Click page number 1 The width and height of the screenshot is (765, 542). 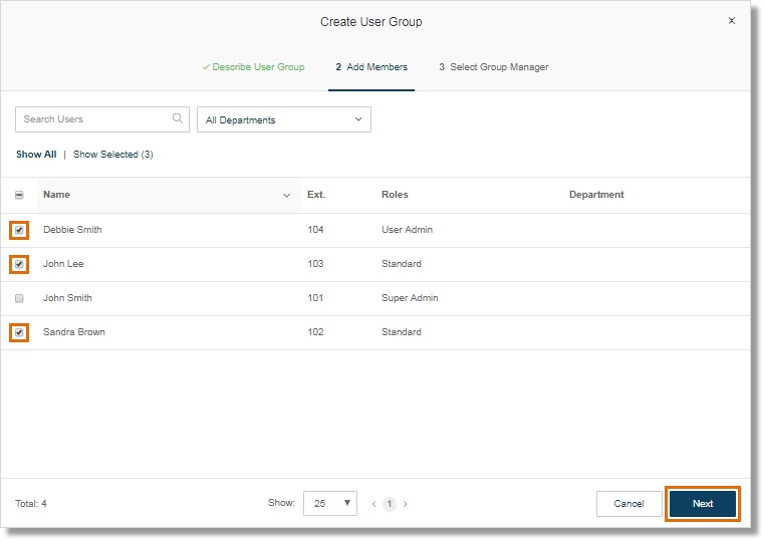pyautogui.click(x=389, y=503)
